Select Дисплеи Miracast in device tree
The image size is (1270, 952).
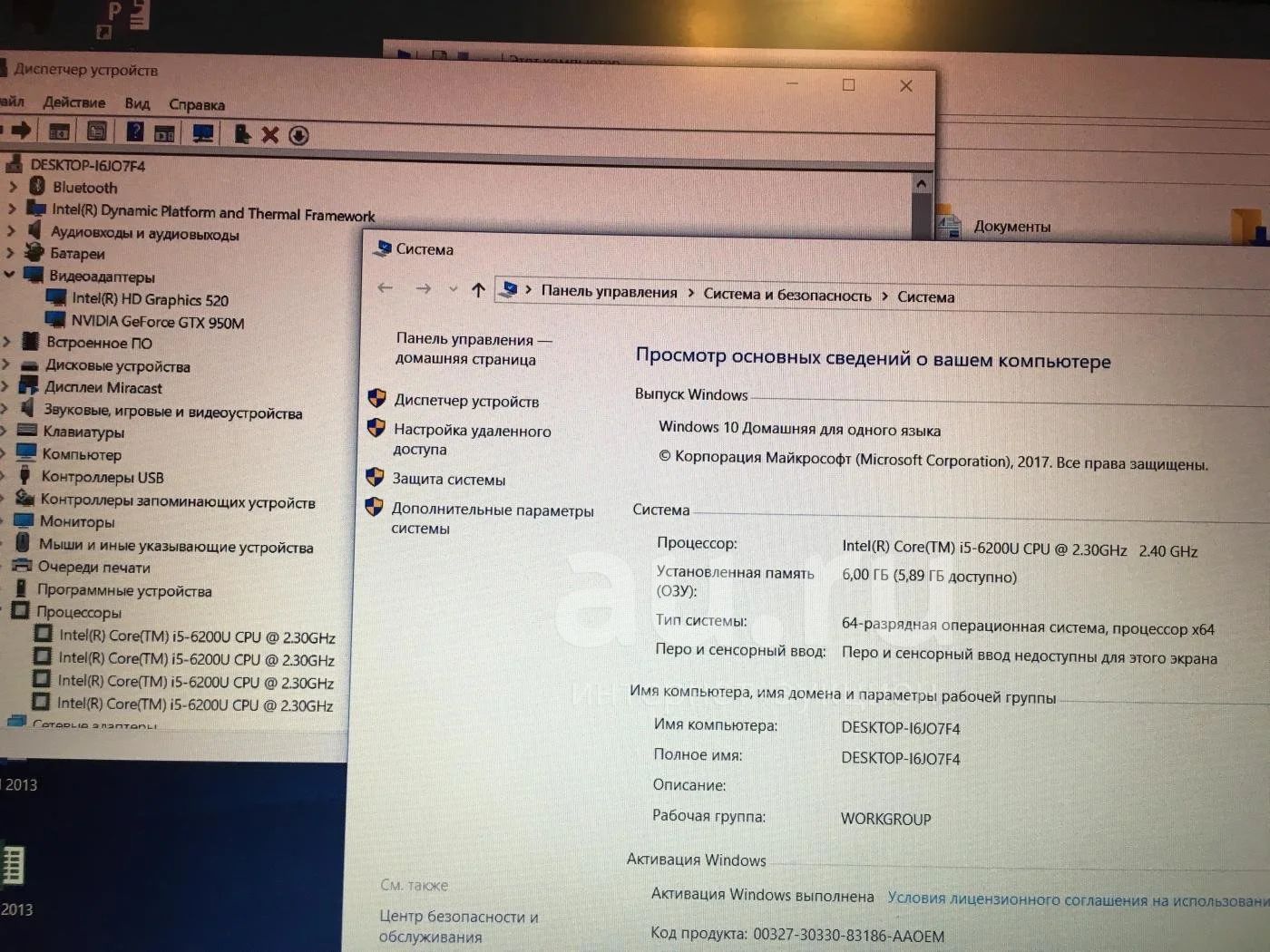[x=103, y=387]
